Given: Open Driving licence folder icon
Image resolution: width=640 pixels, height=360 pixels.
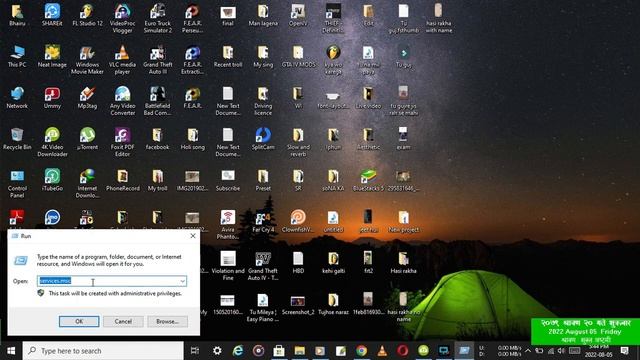Looking at the screenshot, I should pyautogui.click(x=263, y=101).
